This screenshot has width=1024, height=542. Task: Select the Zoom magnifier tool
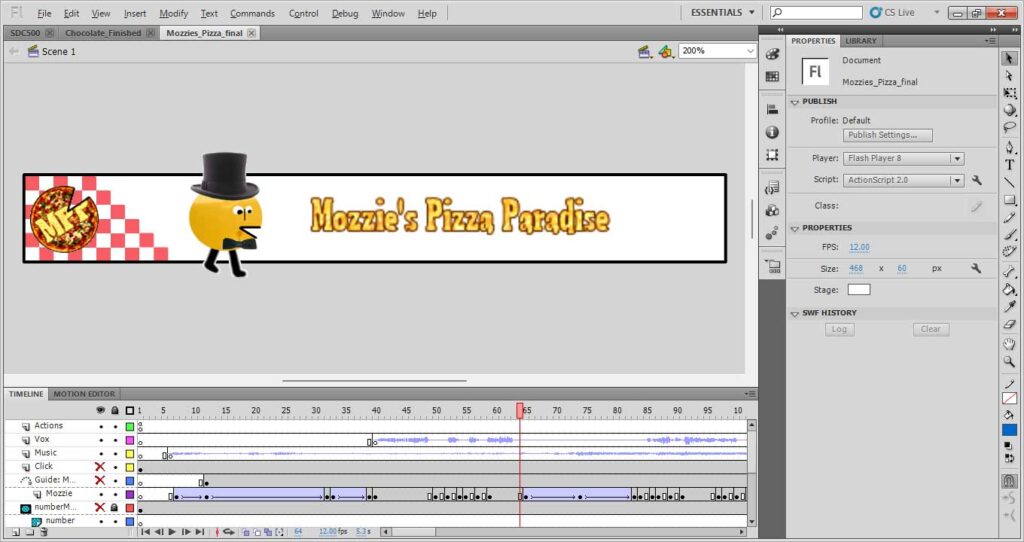point(1009,361)
